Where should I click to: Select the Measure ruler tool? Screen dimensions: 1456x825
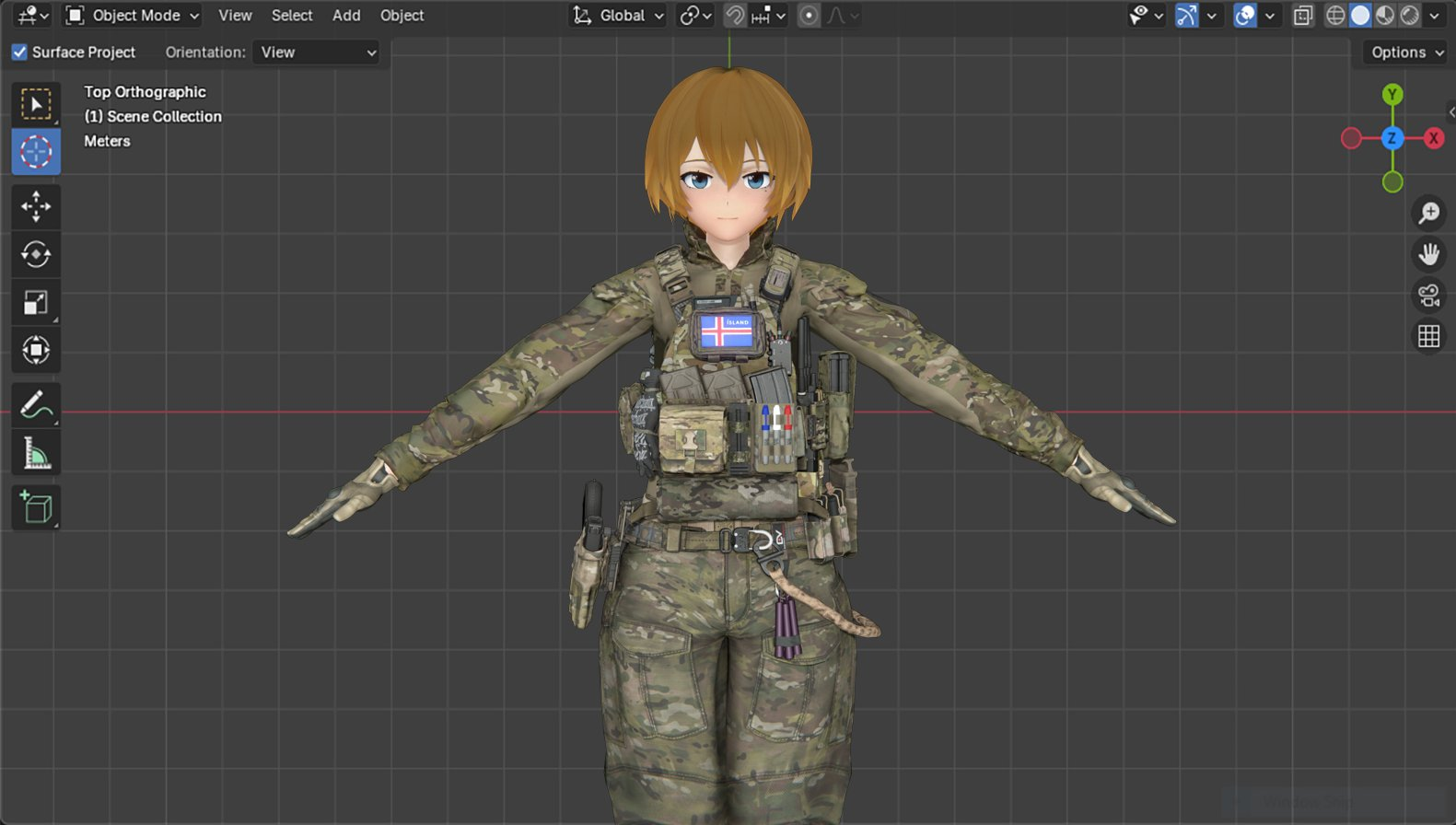point(36,453)
